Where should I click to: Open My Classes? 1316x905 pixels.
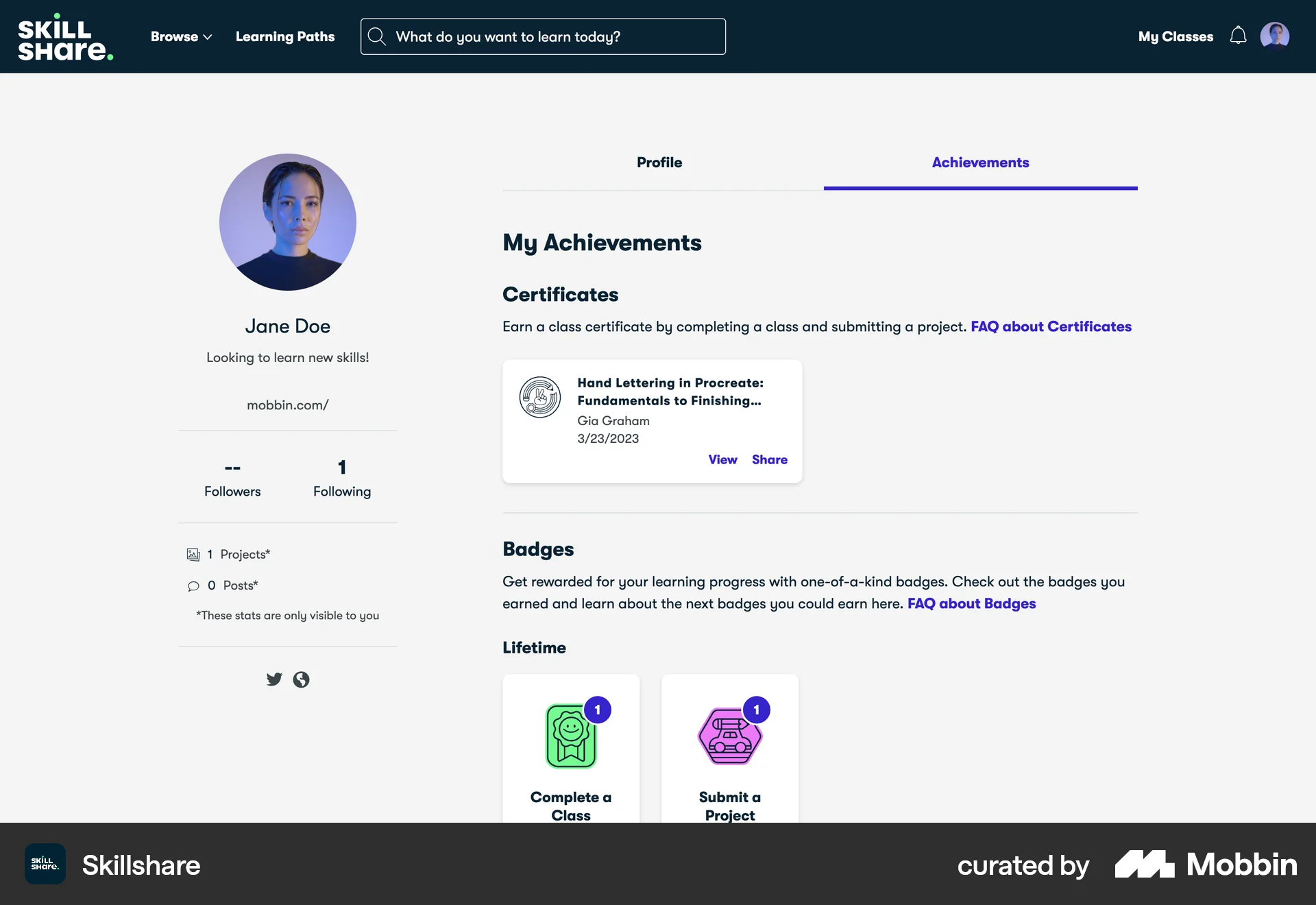tap(1175, 36)
